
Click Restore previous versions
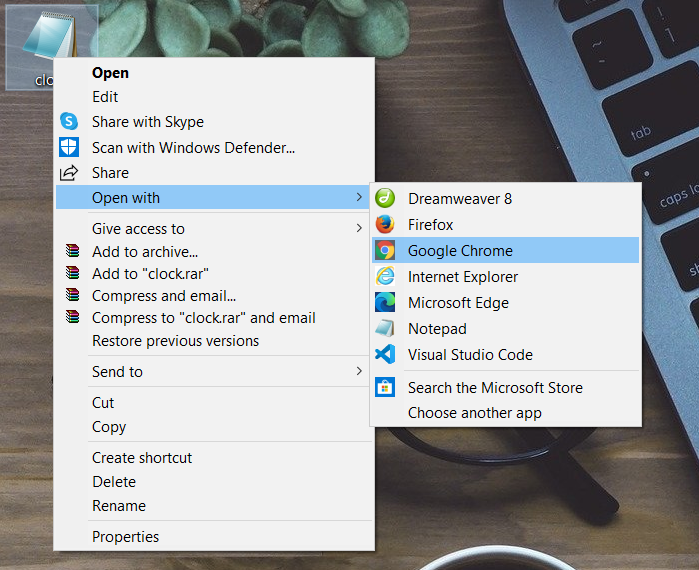coord(214,340)
